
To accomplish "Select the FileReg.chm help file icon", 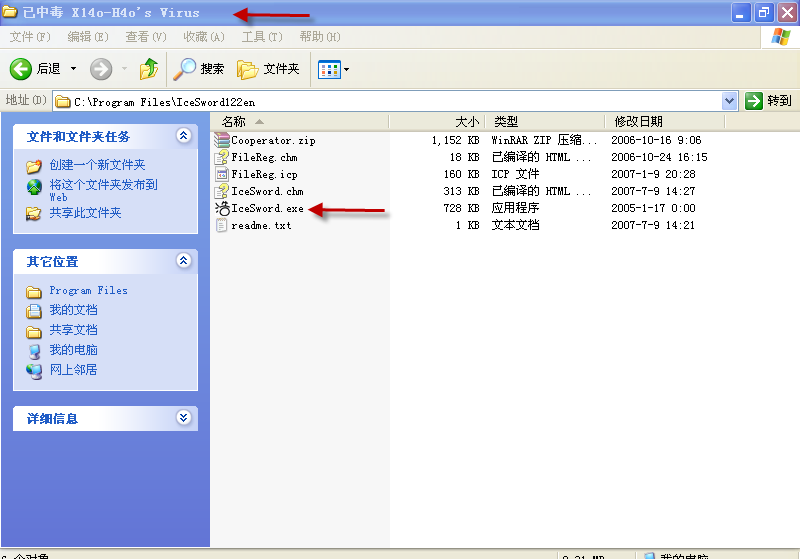I will click(222, 157).
